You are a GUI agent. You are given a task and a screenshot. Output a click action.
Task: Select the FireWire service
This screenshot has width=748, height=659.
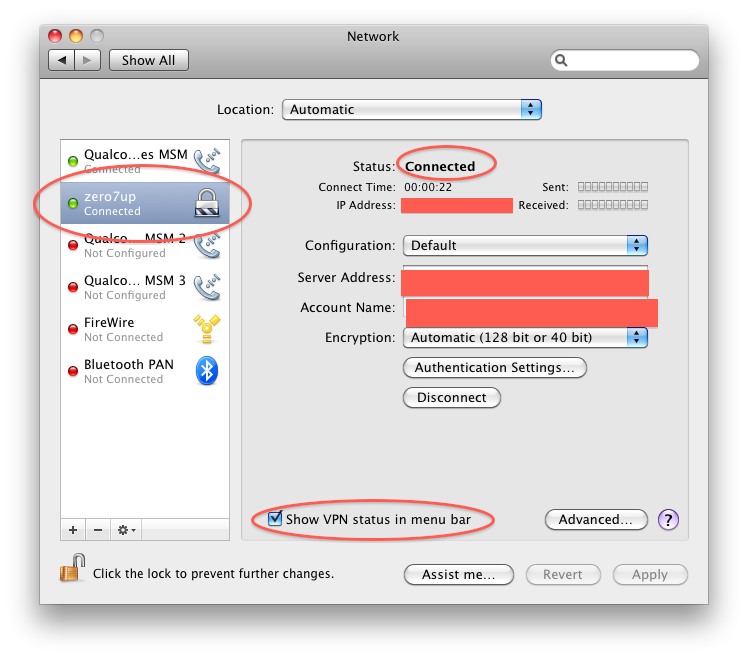click(x=145, y=329)
